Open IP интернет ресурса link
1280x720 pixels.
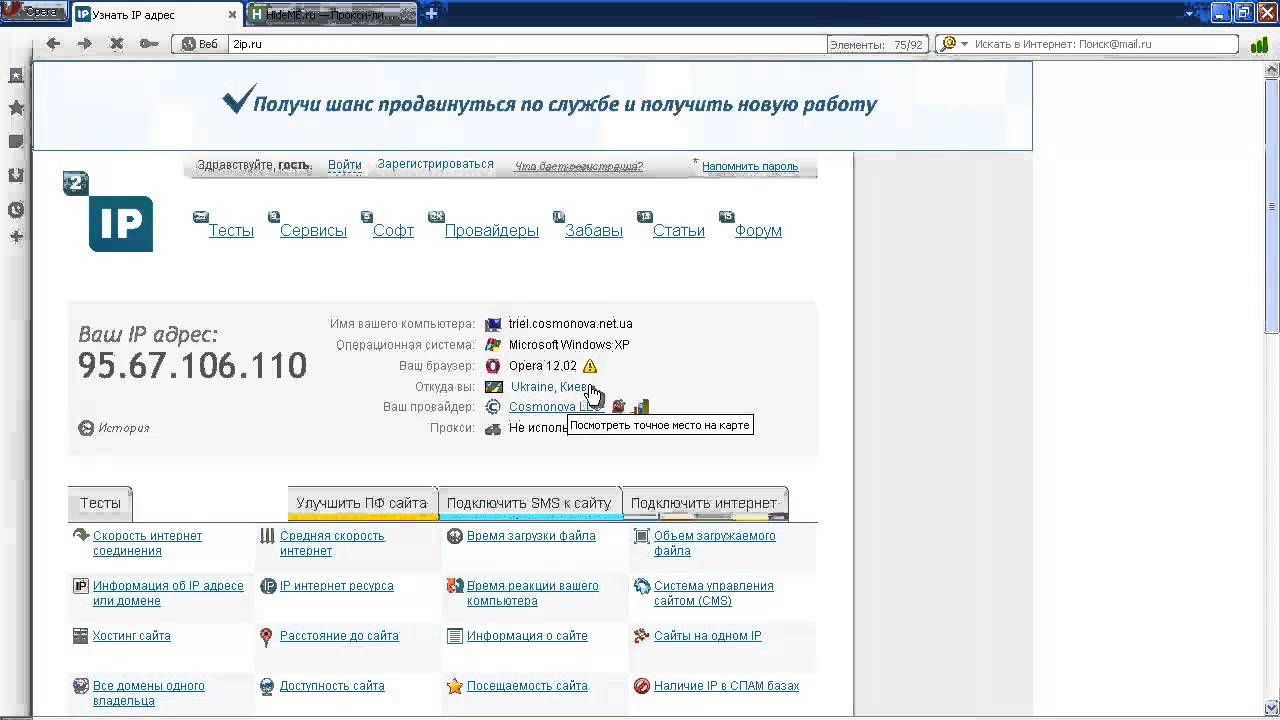337,586
